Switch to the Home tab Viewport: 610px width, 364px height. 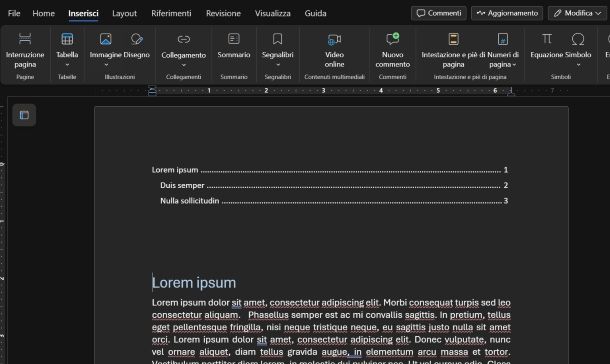click(x=44, y=13)
